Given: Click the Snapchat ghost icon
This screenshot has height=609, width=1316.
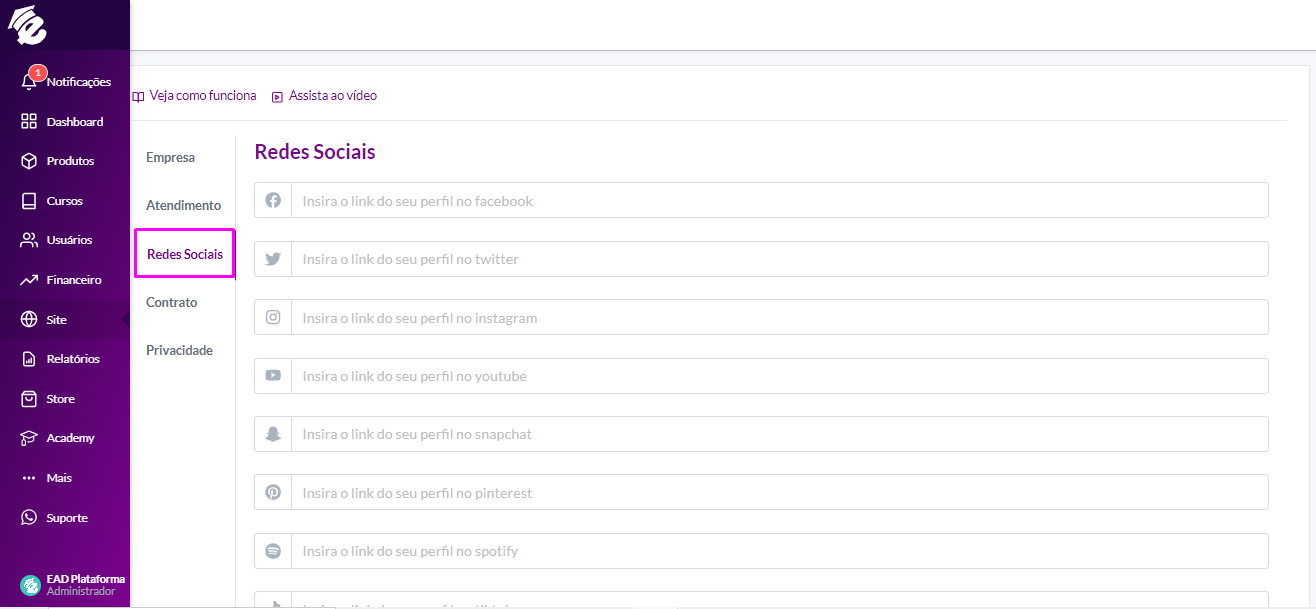Looking at the screenshot, I should click(273, 434).
